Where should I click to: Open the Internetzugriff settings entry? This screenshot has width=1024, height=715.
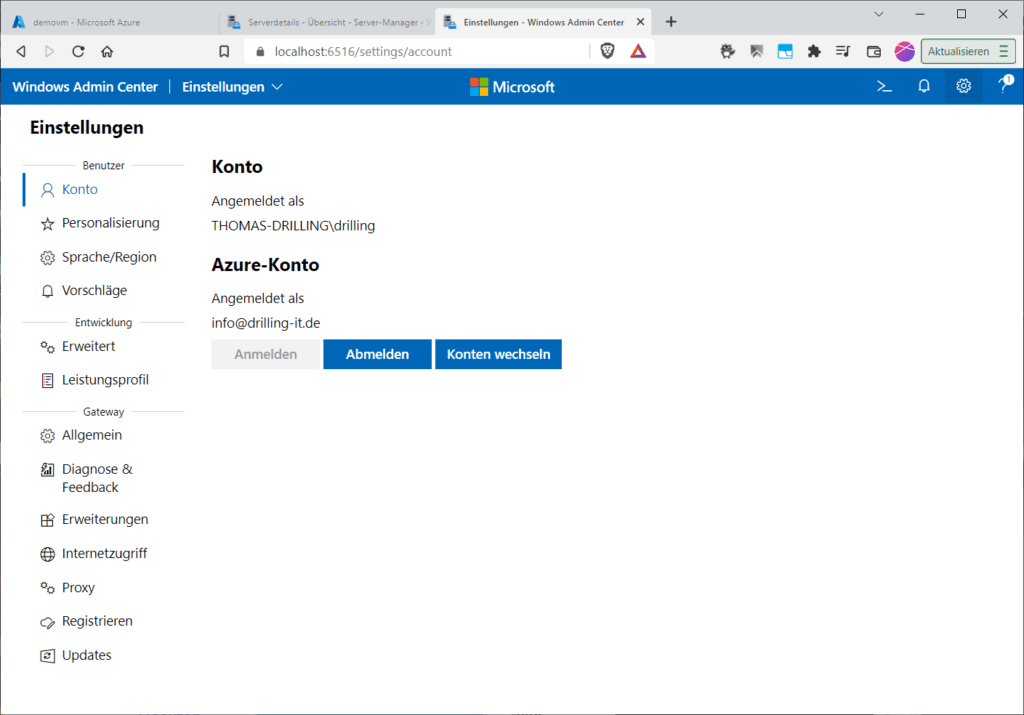click(104, 554)
